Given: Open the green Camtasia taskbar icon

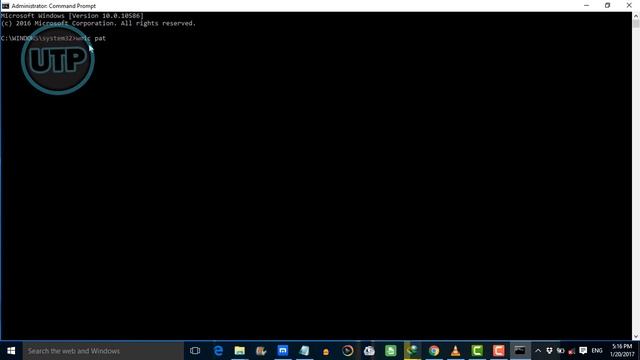Looking at the screenshot, I should coord(477,351).
